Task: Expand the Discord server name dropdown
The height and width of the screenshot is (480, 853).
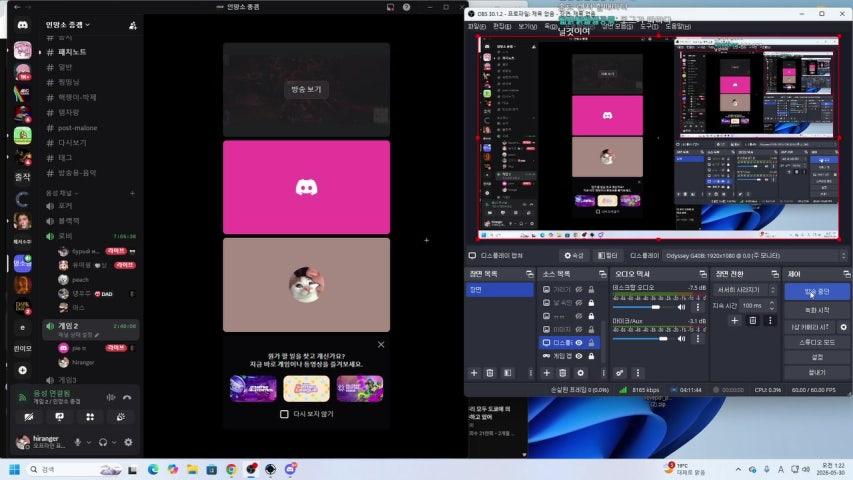Action: (68, 25)
